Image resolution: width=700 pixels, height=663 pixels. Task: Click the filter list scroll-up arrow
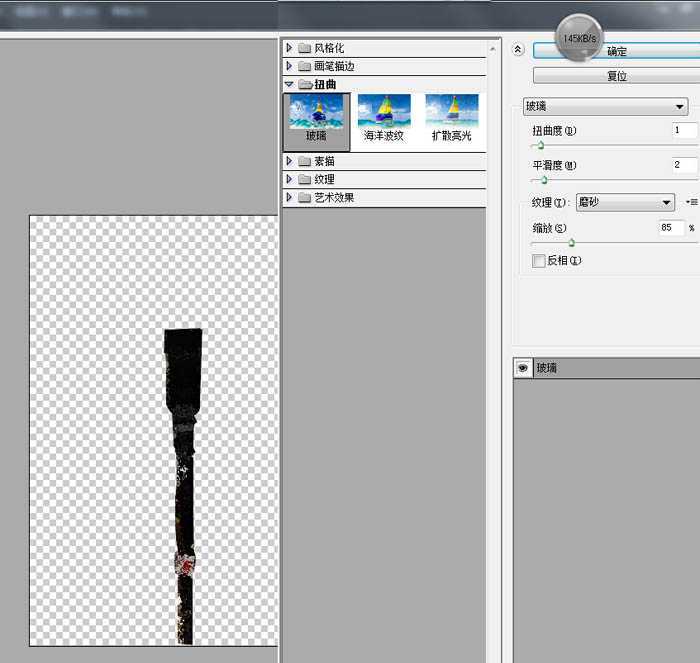point(492,49)
